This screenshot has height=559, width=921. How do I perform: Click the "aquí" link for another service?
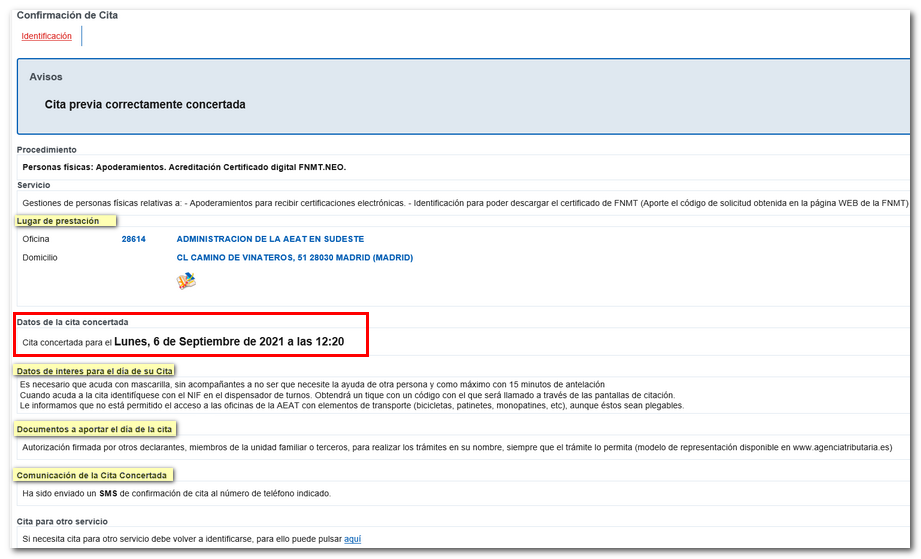tap(352, 539)
